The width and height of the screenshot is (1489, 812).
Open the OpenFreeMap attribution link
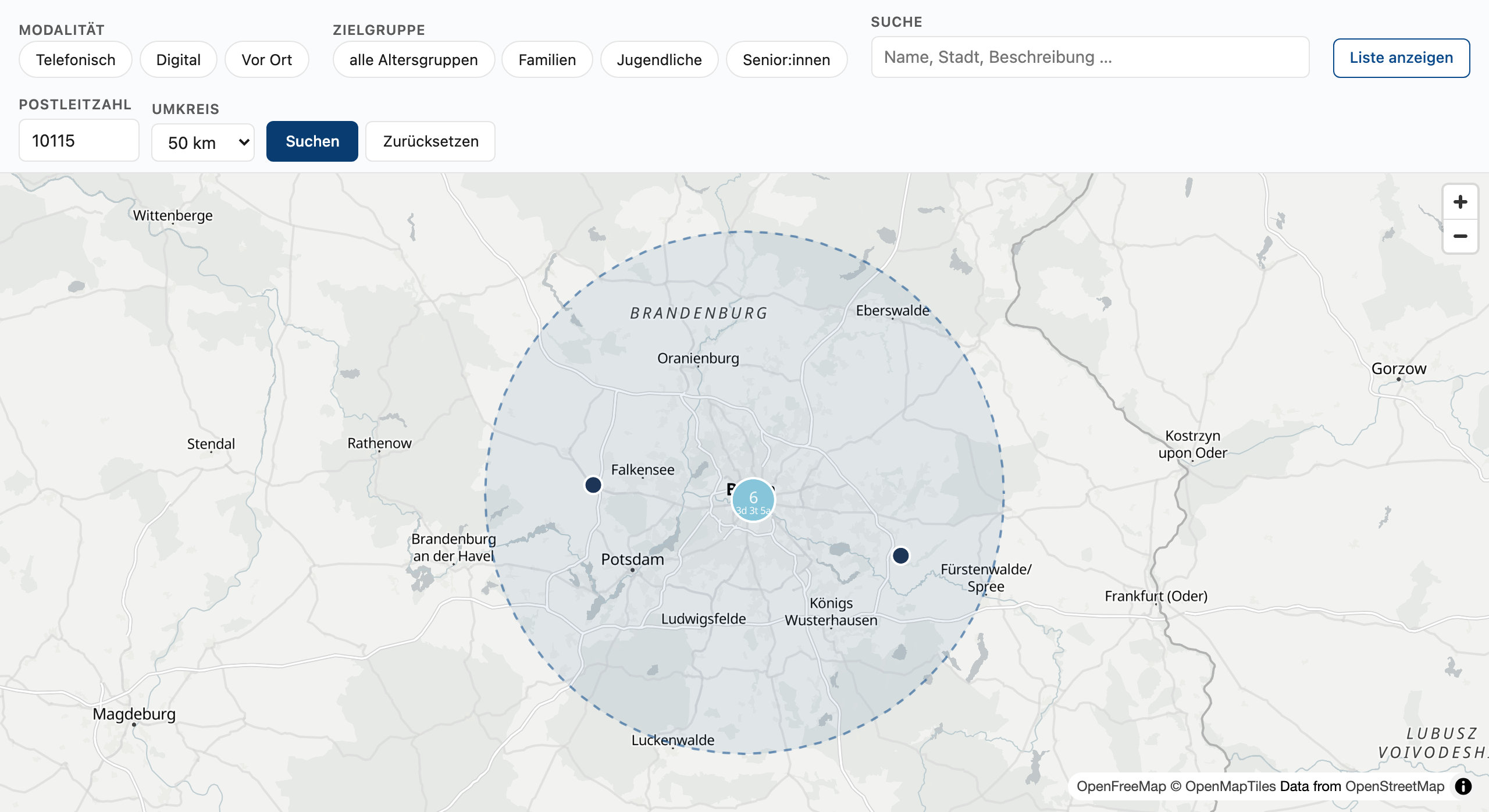click(1121, 786)
